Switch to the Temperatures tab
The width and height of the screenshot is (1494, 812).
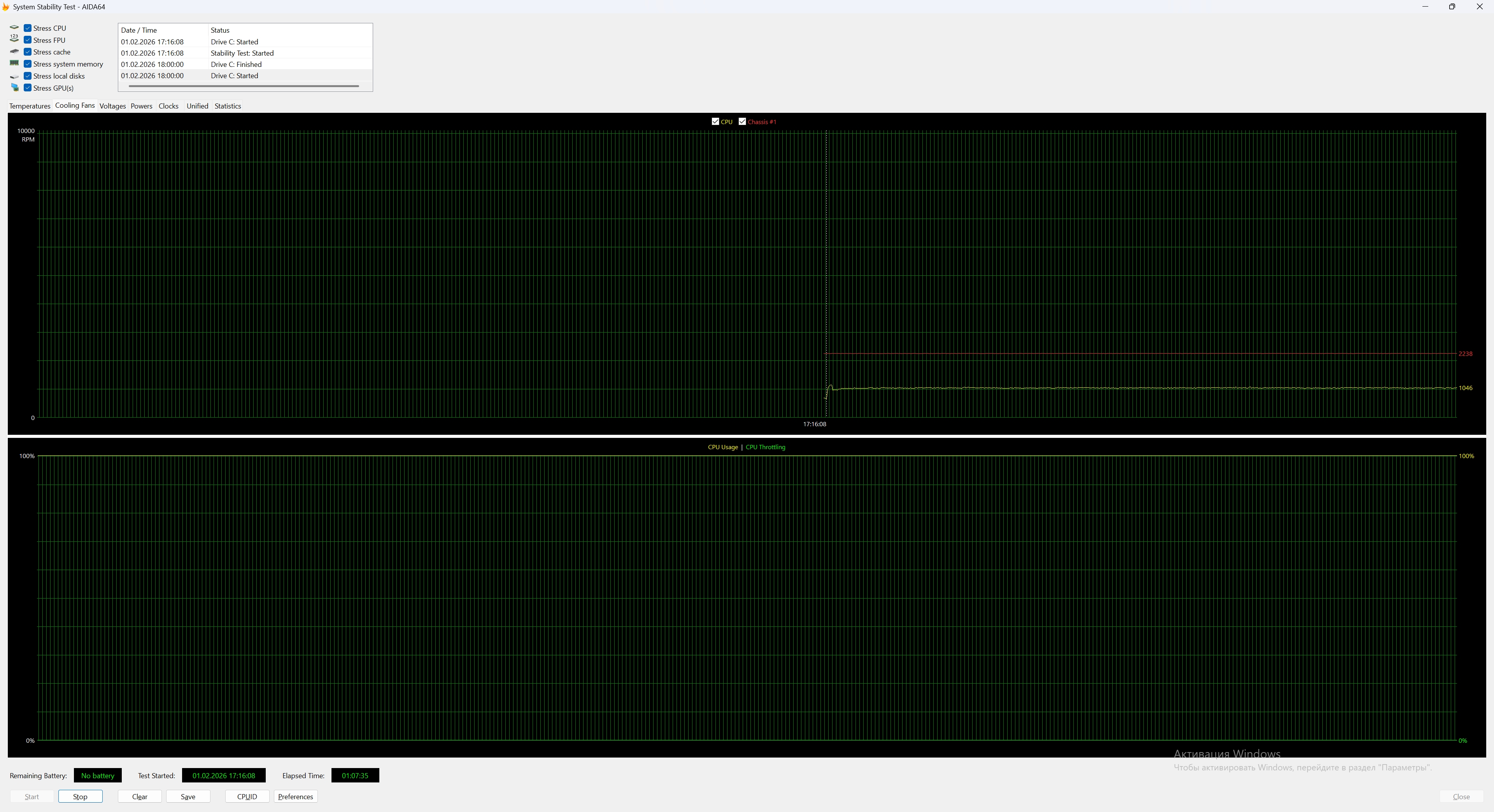point(30,106)
